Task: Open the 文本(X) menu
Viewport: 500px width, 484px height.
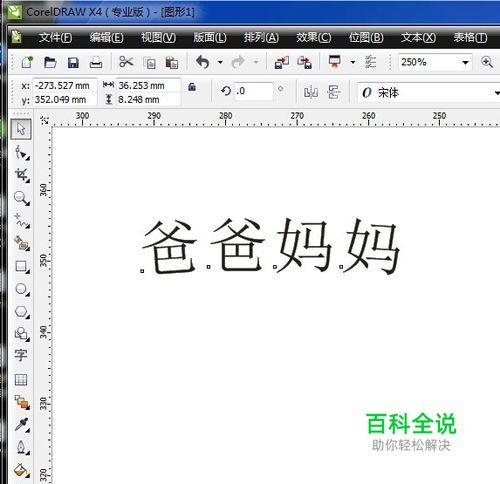Action: 418,37
